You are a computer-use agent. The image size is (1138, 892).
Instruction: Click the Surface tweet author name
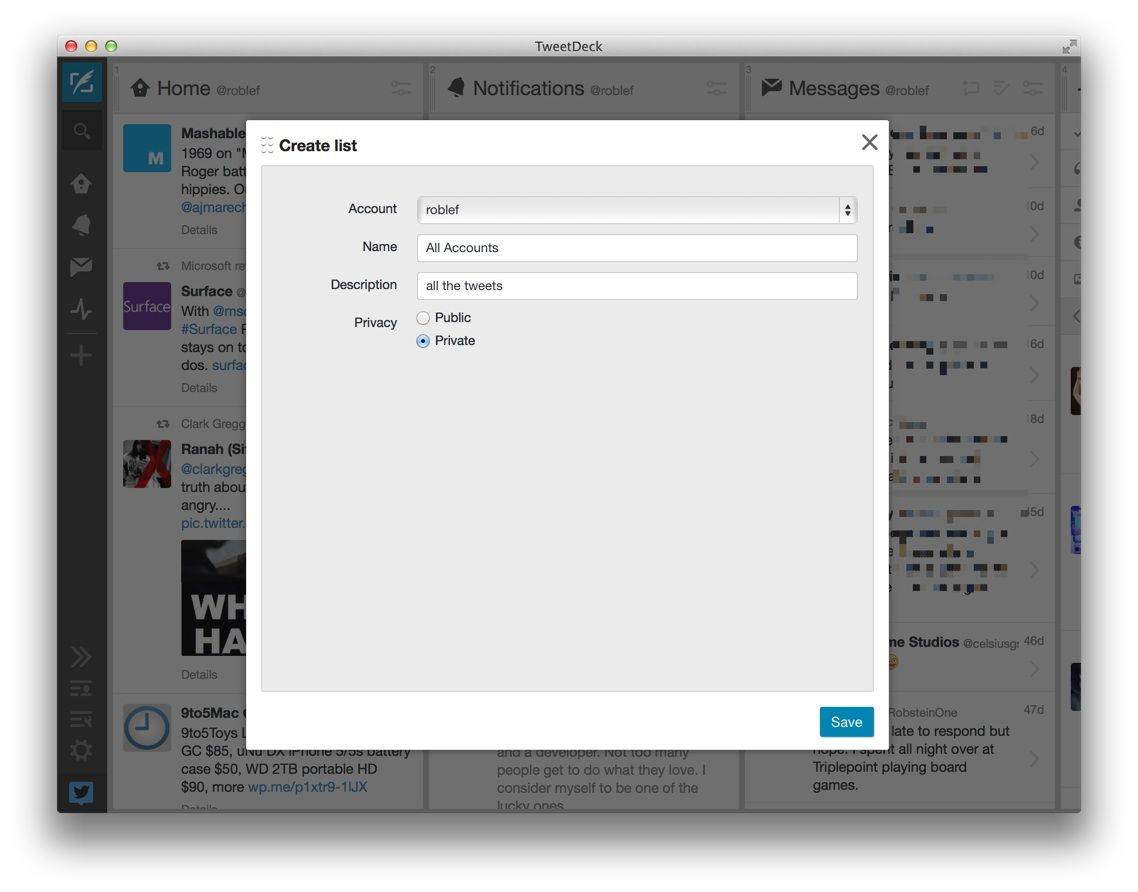click(x=207, y=291)
